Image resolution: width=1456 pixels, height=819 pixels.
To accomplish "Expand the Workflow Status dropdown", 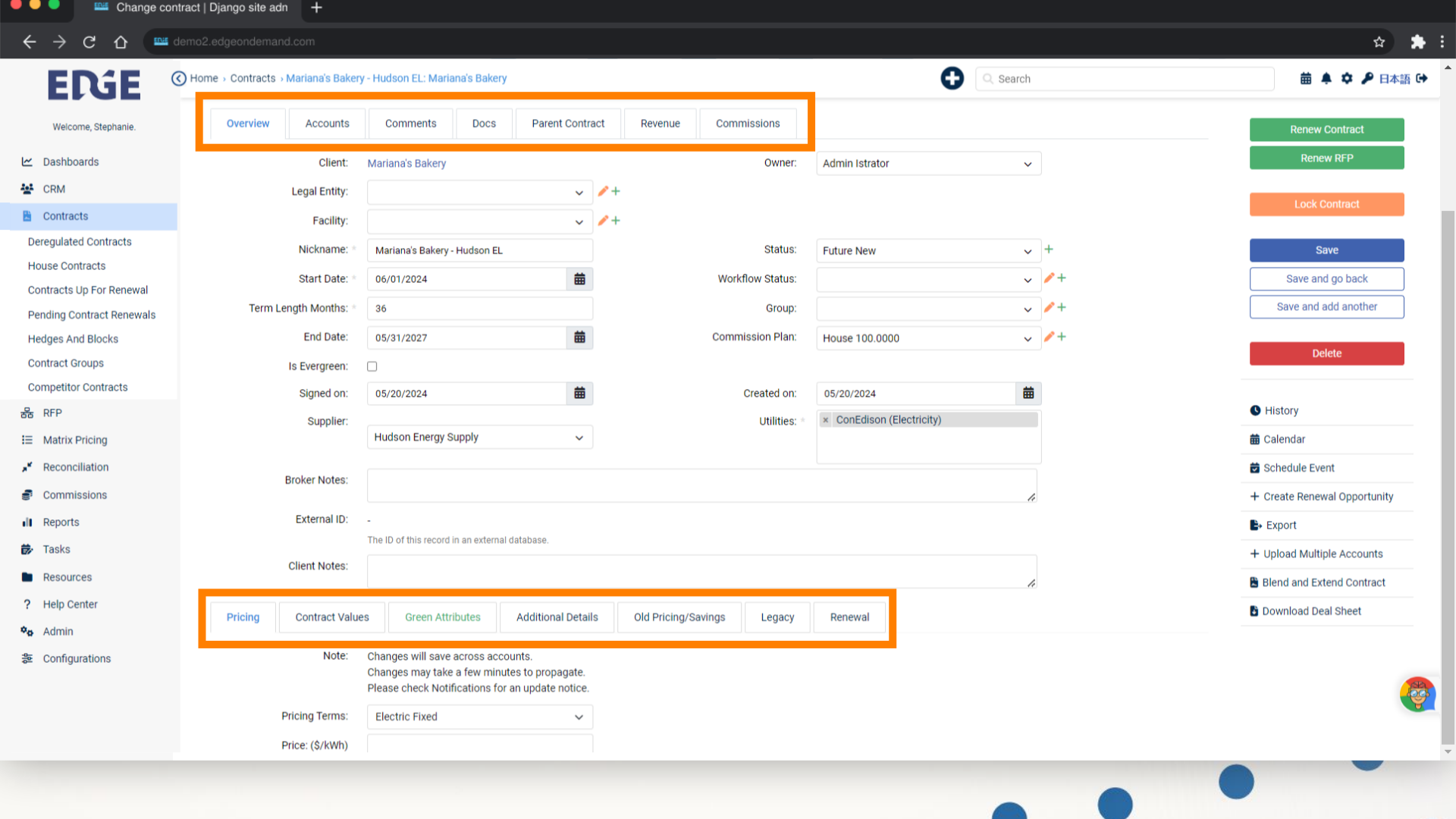I will point(929,280).
